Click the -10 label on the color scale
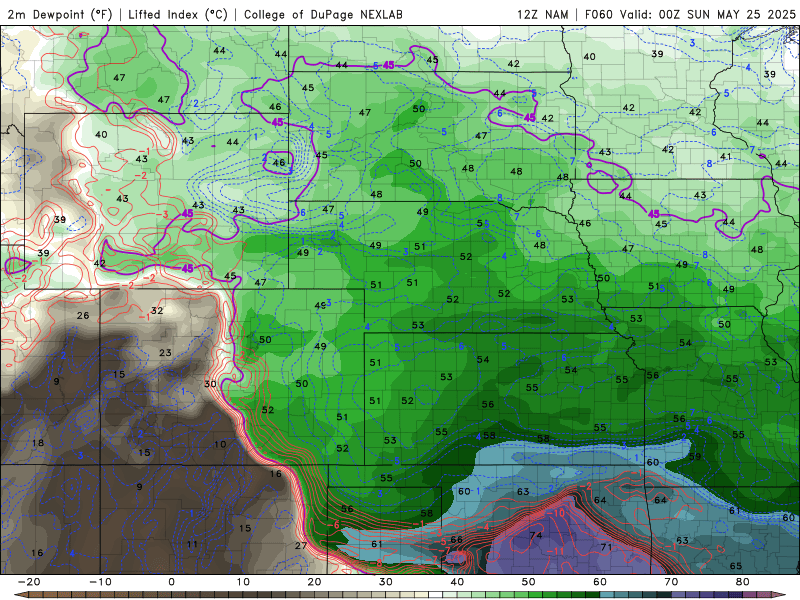This screenshot has height=600, width=800. pyautogui.click(x=100, y=582)
